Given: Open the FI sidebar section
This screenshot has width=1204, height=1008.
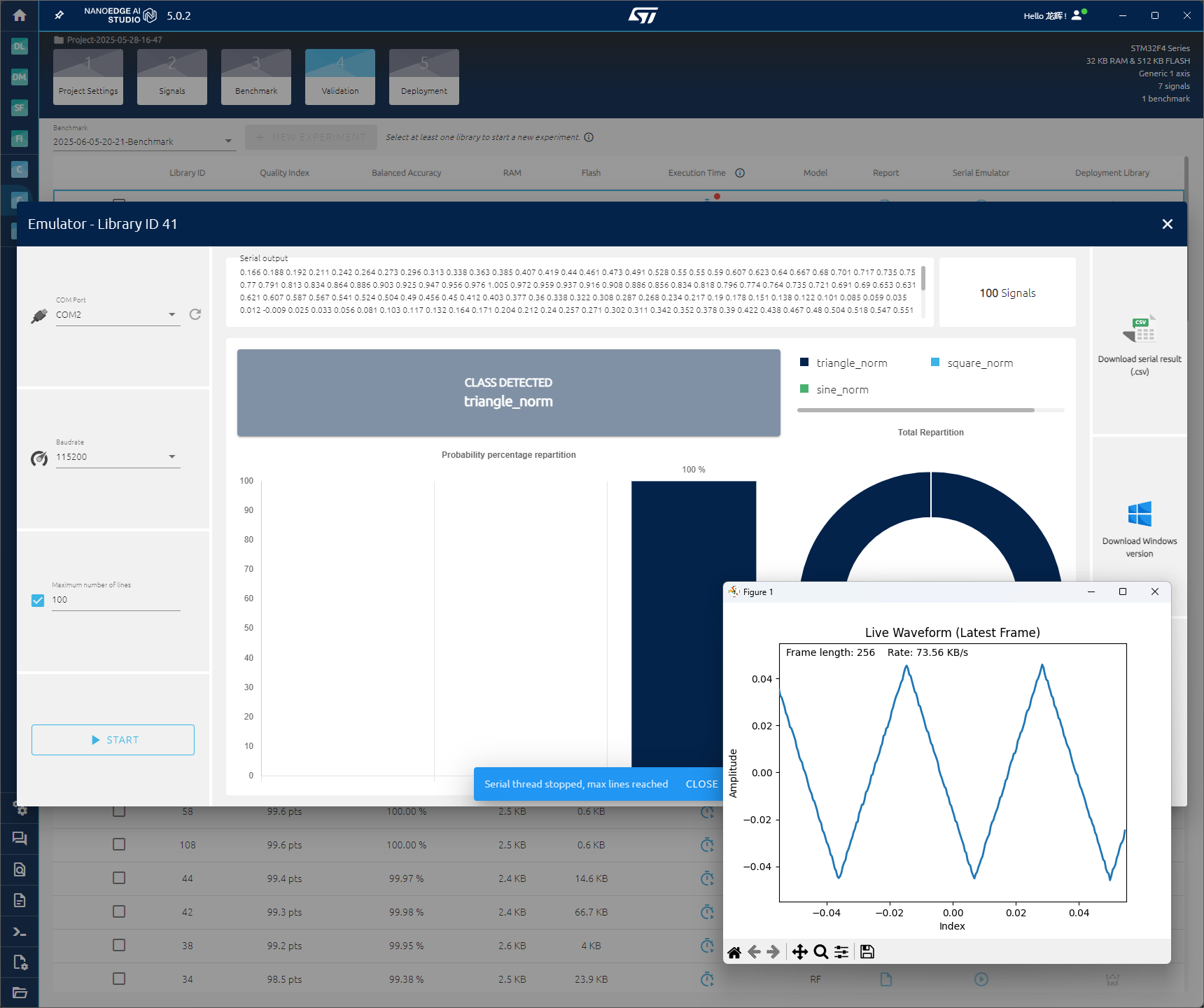Looking at the screenshot, I should point(20,139).
